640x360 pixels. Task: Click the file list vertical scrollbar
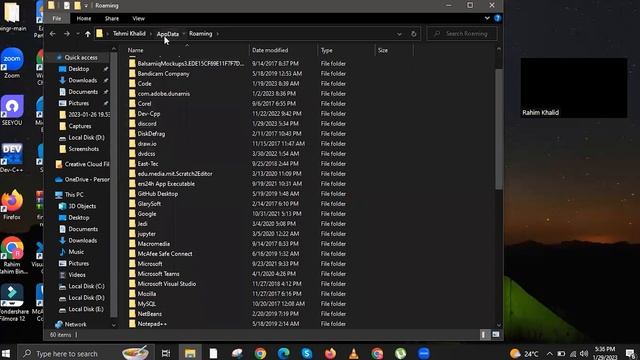point(499,129)
